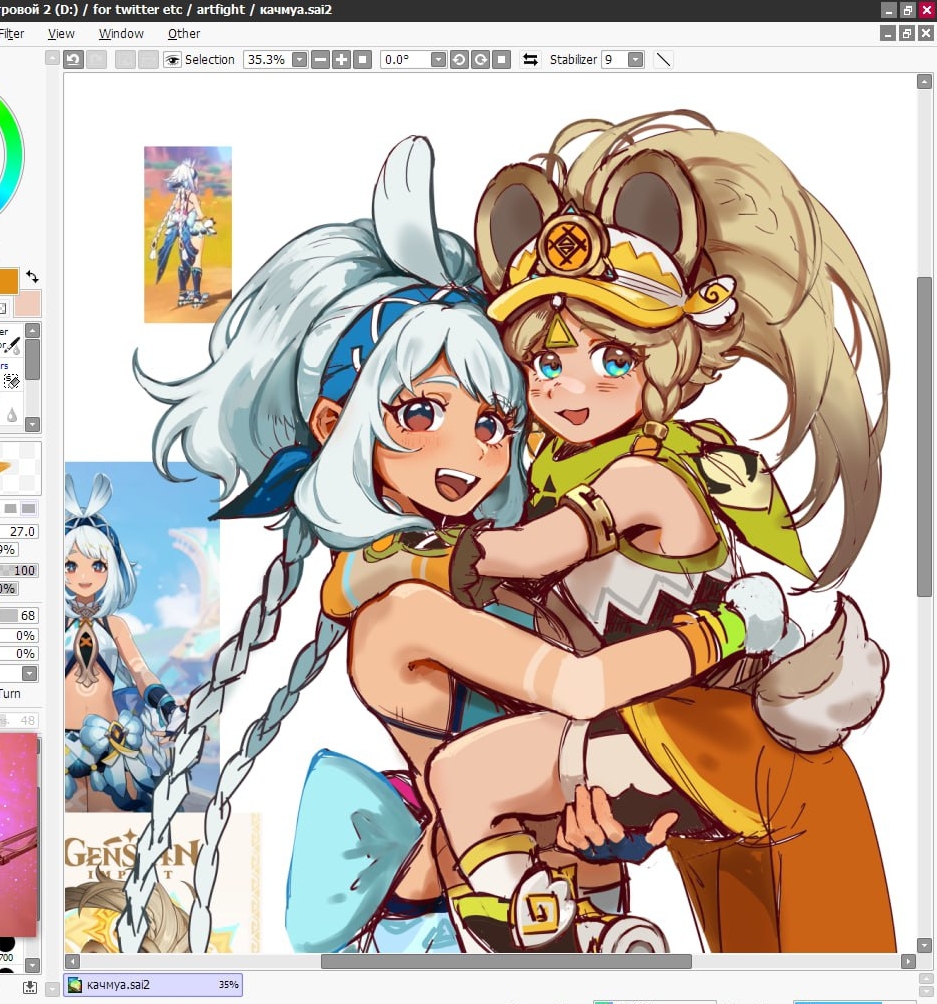Rotate canvas counterclockwise
The image size is (937, 1004).
click(459, 60)
